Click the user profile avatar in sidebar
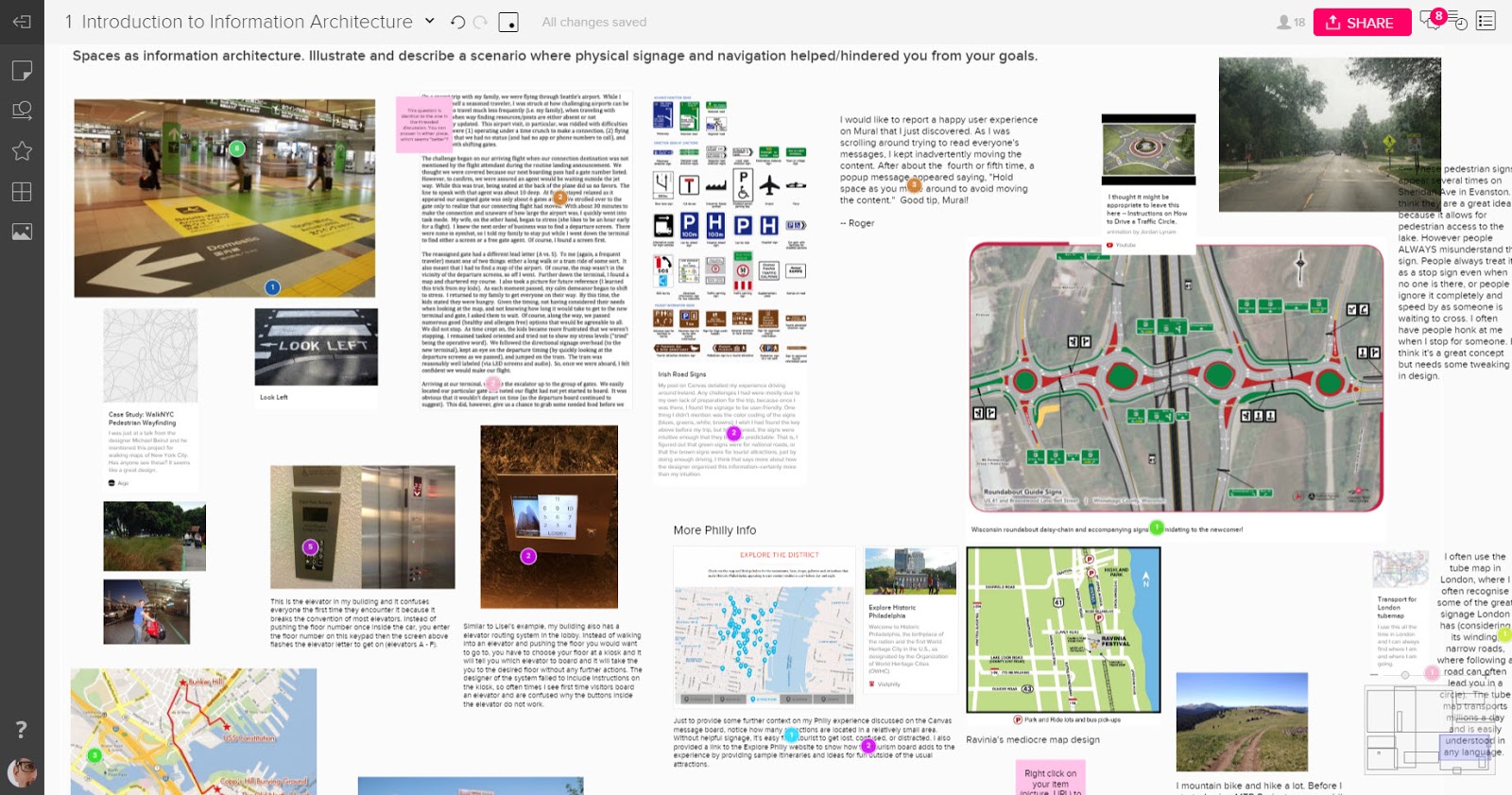The height and width of the screenshot is (795, 1512). click(22, 772)
